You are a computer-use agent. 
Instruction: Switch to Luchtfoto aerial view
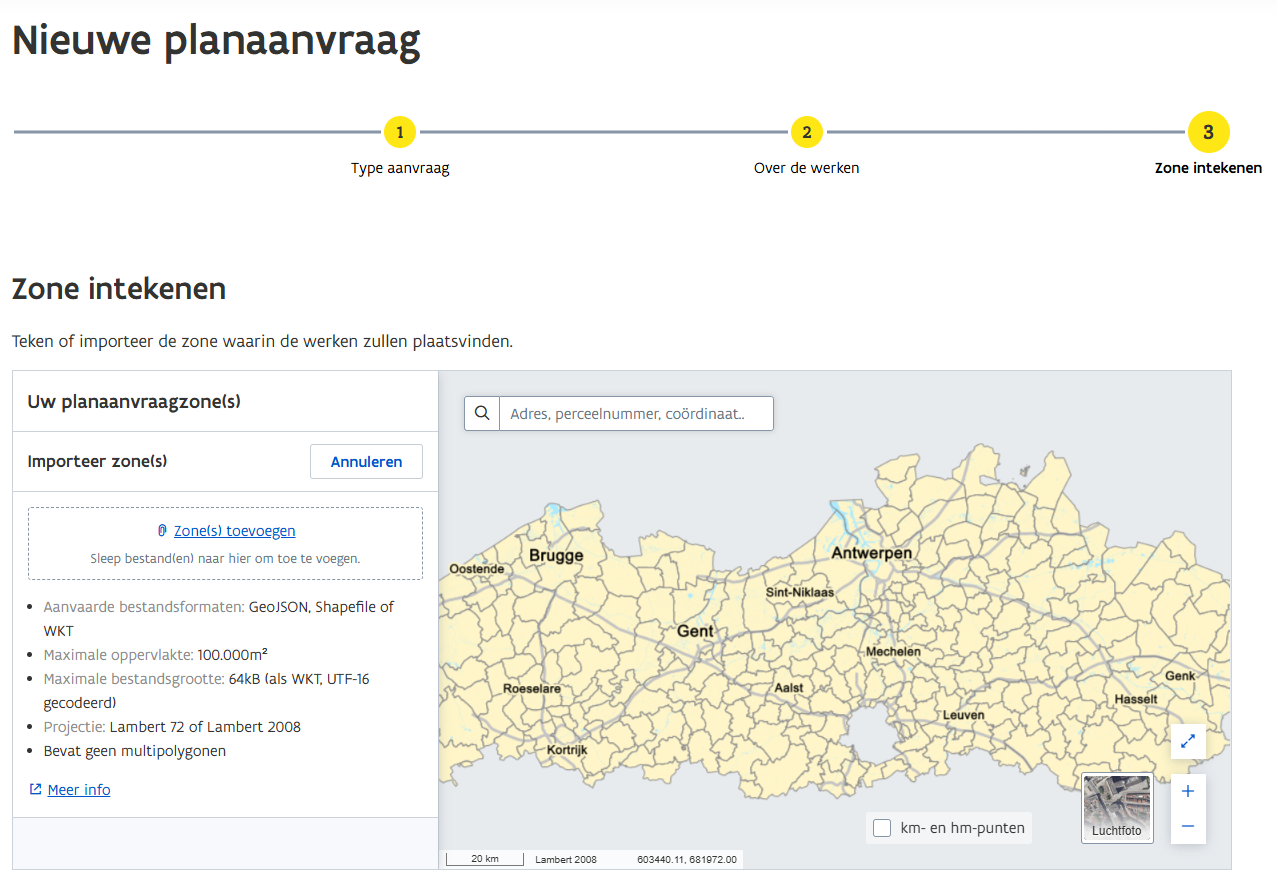(1117, 807)
